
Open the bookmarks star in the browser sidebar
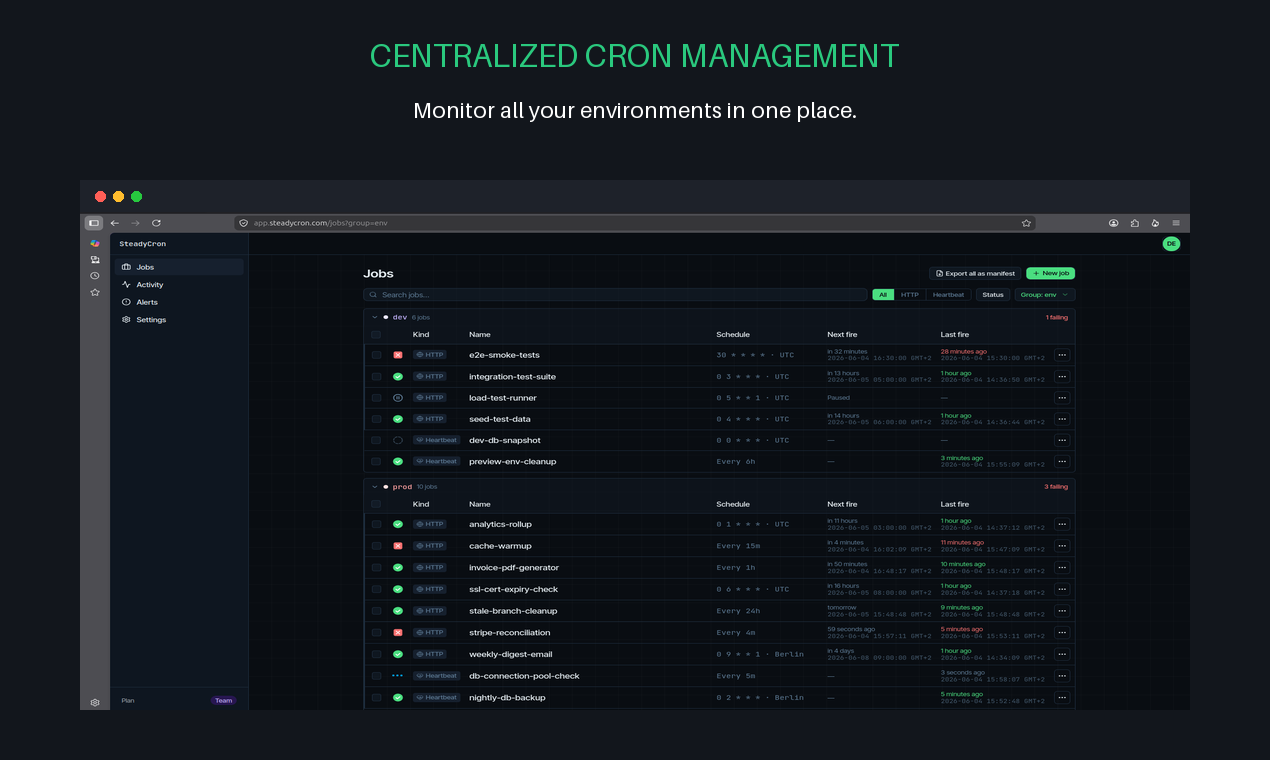pyautogui.click(x=95, y=292)
